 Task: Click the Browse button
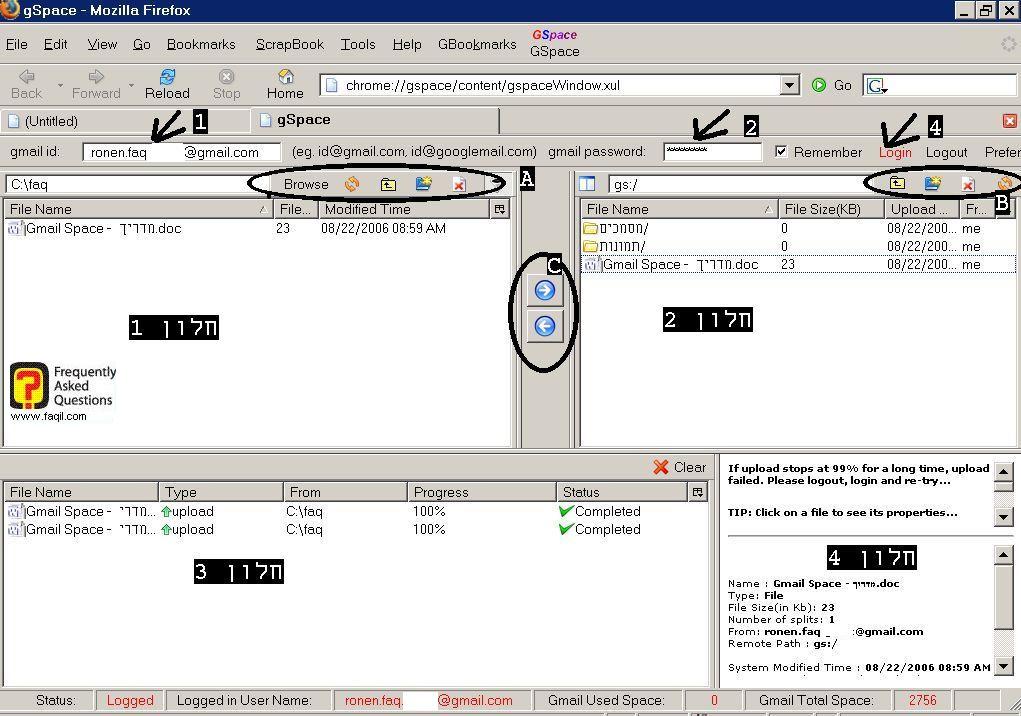pos(306,184)
